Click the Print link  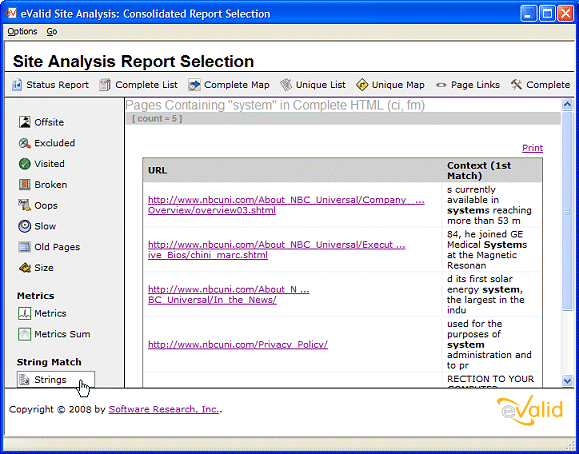coord(532,148)
